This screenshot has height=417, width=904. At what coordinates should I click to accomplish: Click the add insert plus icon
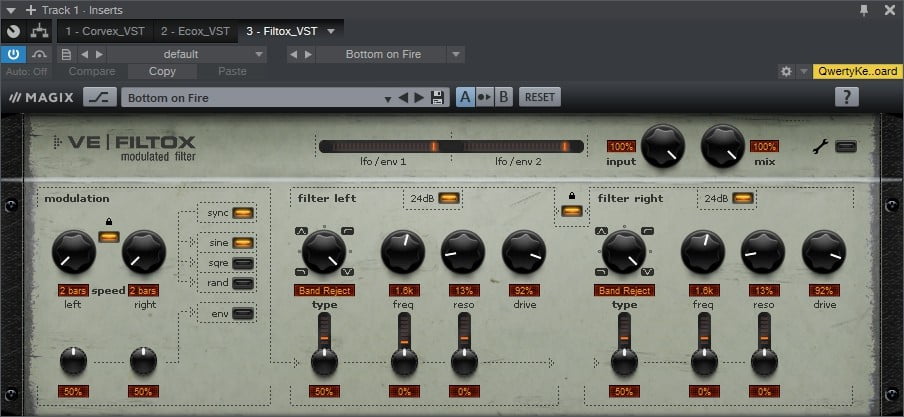(31, 10)
